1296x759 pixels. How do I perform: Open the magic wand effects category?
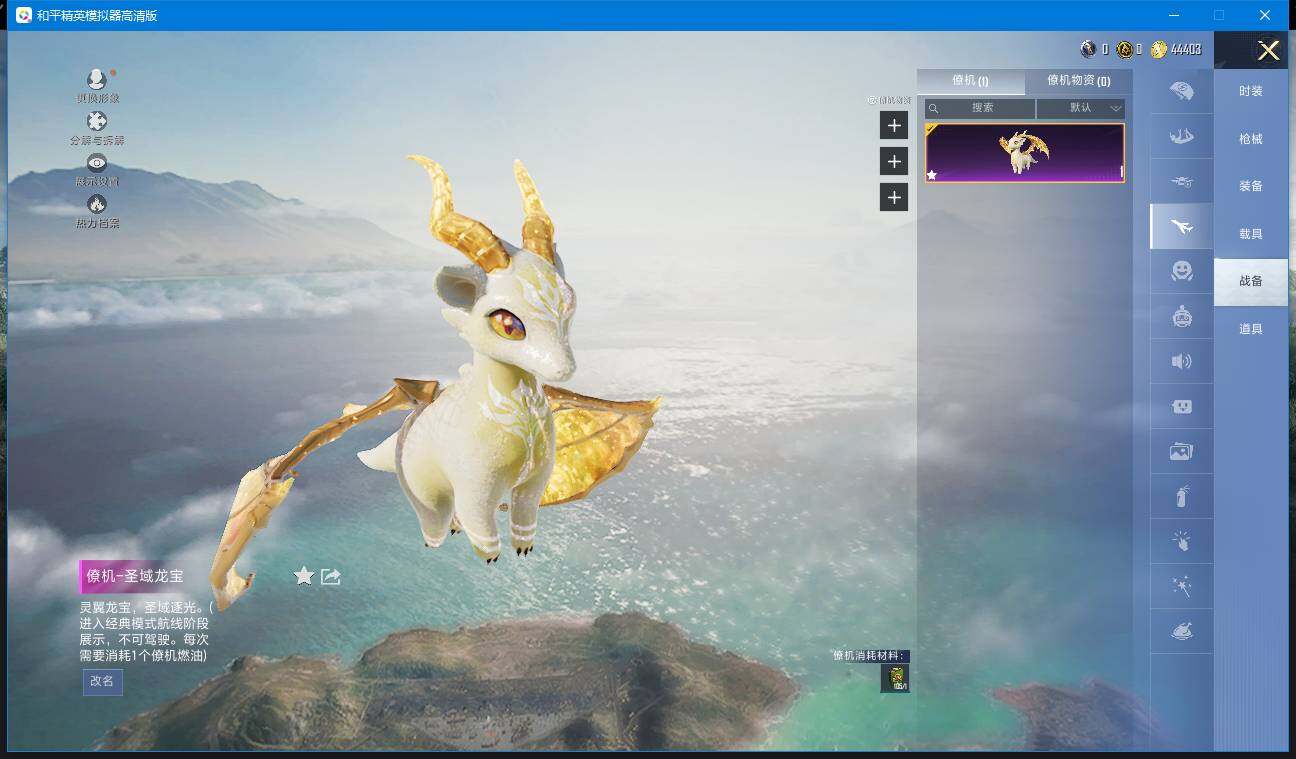pyautogui.click(x=1181, y=586)
